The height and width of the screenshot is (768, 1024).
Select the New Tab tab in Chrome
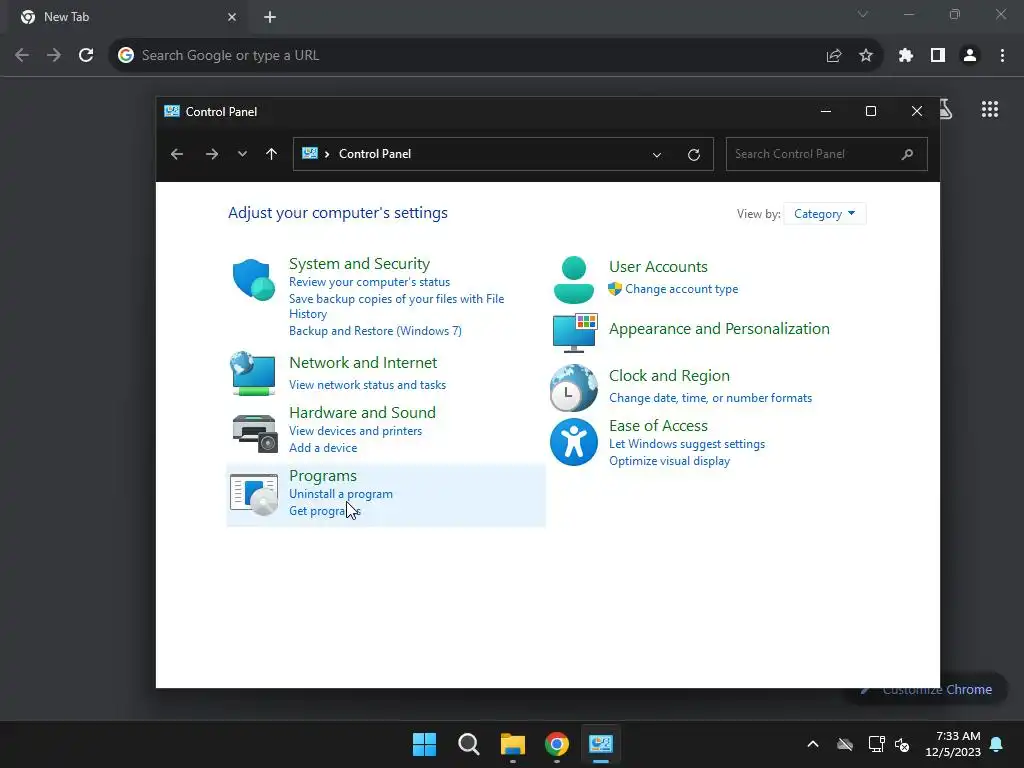click(x=127, y=17)
